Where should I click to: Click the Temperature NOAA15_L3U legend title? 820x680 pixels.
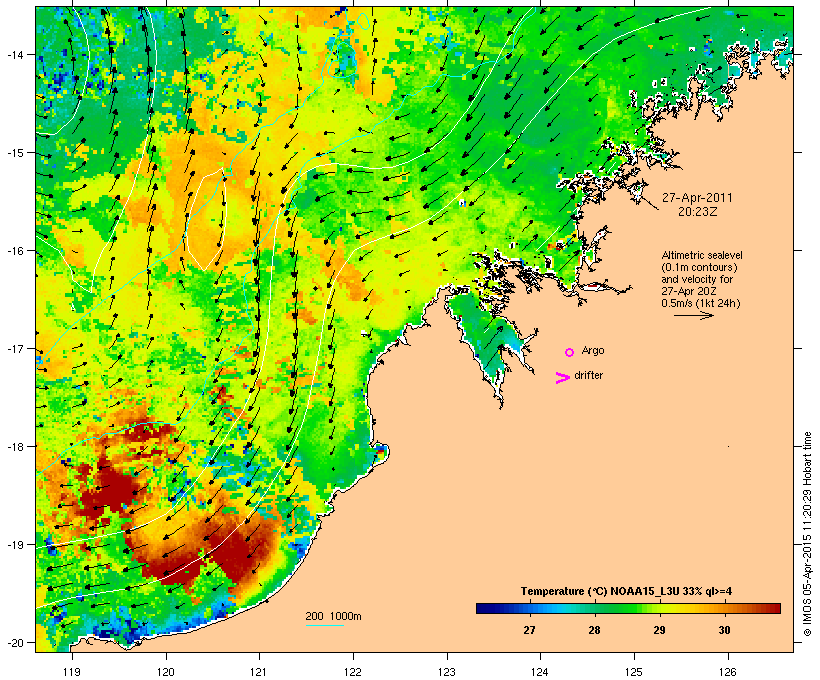click(626, 592)
